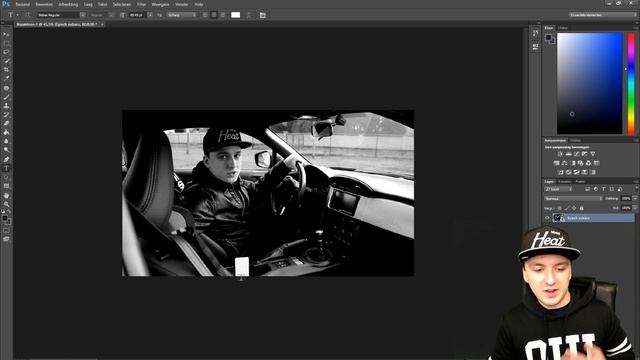This screenshot has height=360, width=640.
Task: Open the Venster menu
Action: pyautogui.click(x=182, y=4)
